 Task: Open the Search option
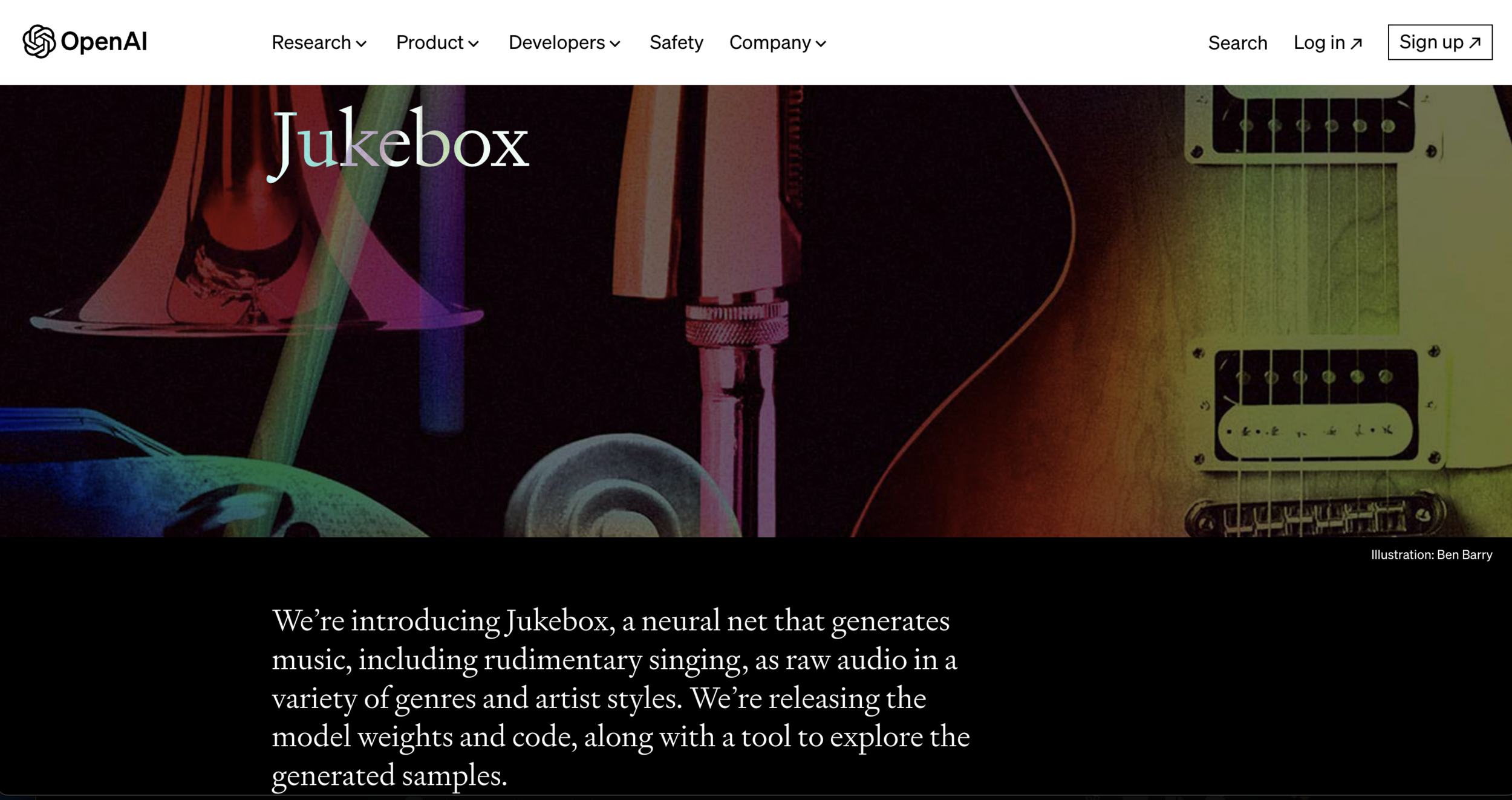point(1237,43)
